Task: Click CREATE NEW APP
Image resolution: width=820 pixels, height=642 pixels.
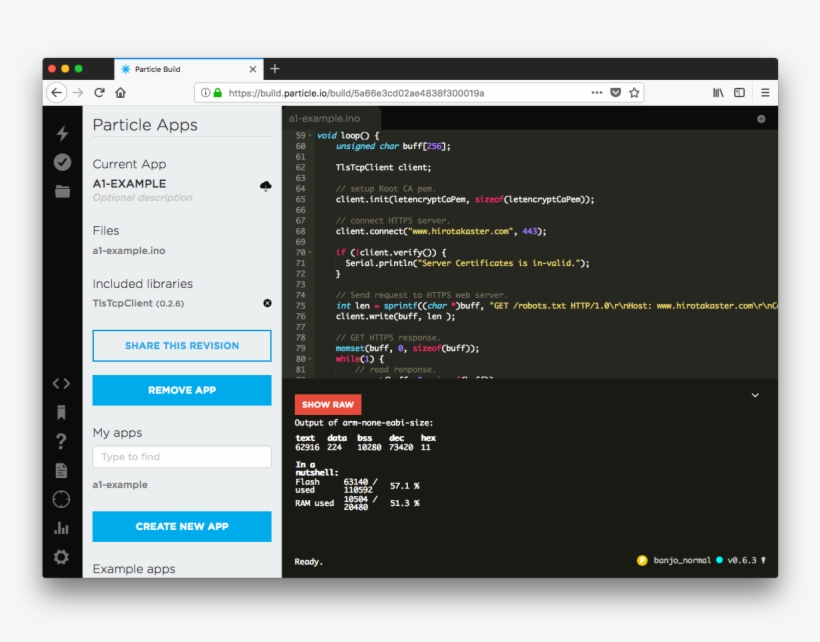Action: pos(181,526)
